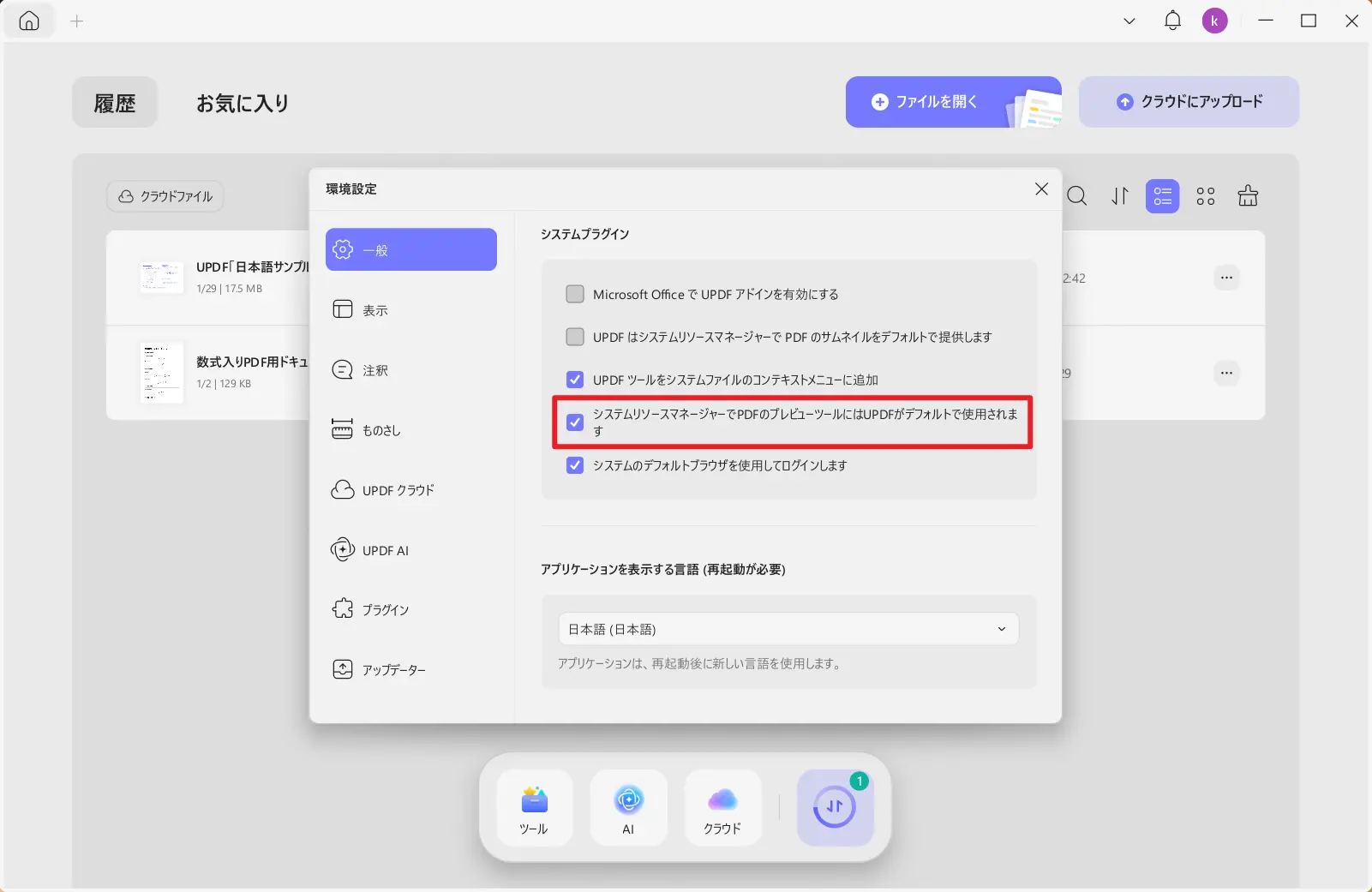Click the language restart notice text
Screen dimensions: 1372x892
(699, 663)
